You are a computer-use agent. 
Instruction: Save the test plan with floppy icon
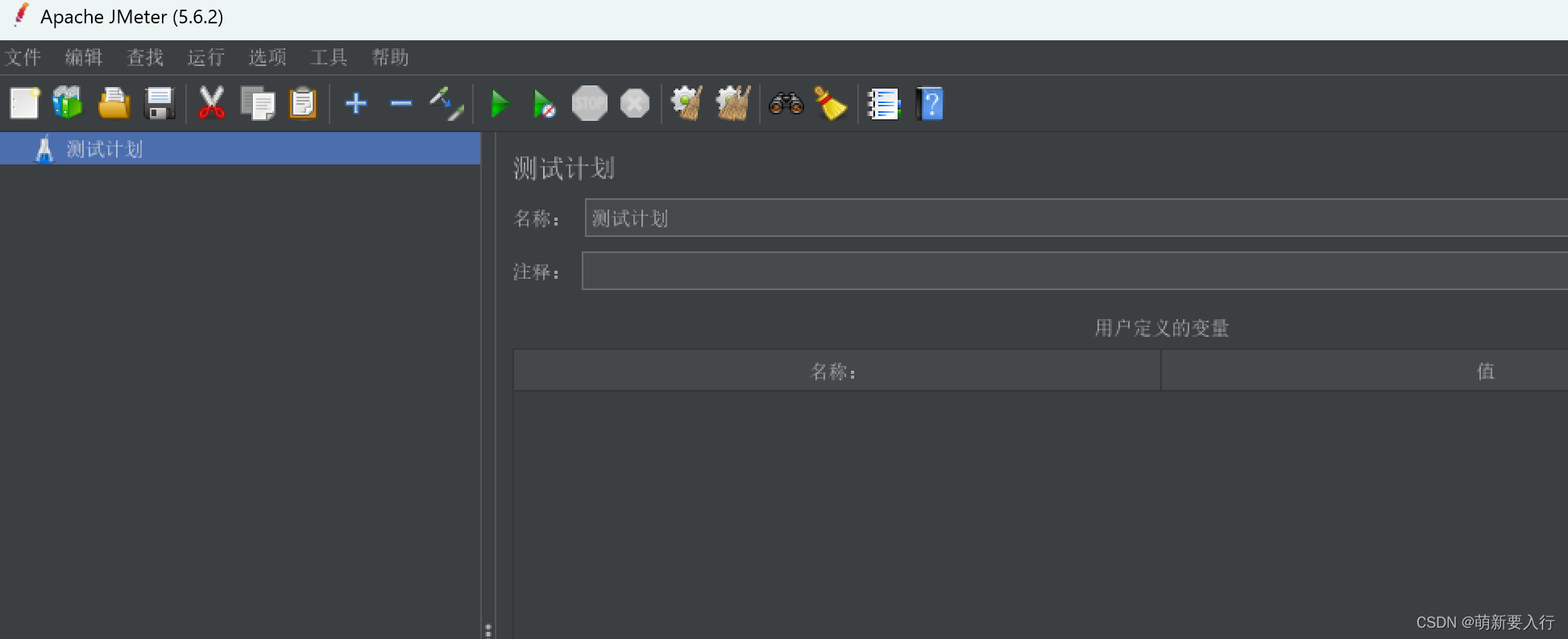click(x=160, y=103)
